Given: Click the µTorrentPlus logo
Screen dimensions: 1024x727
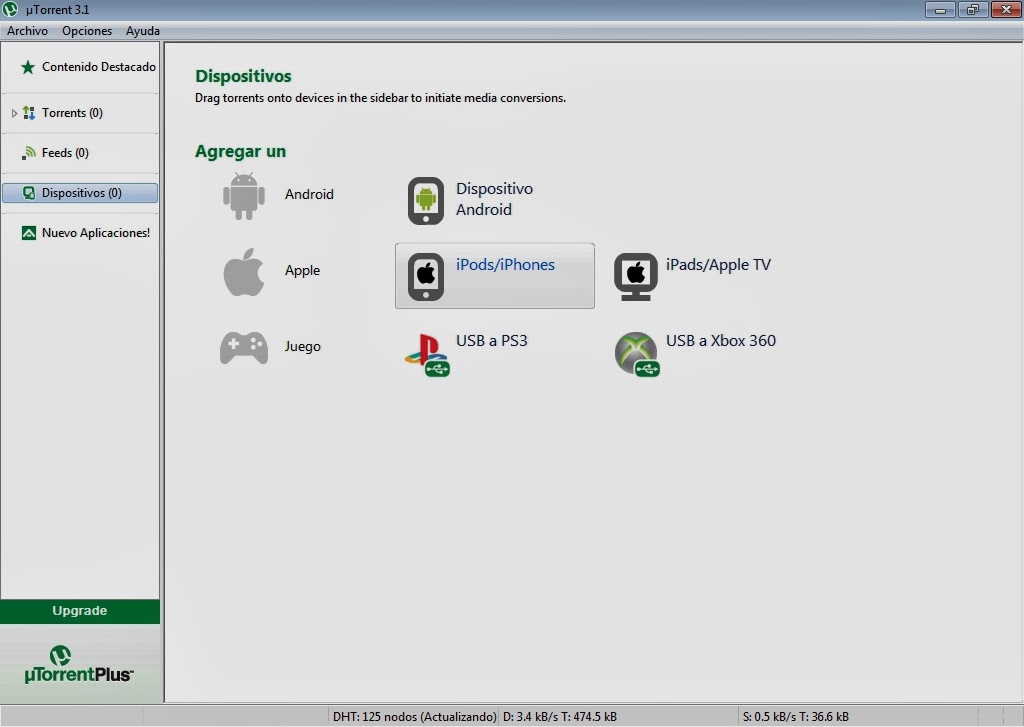Looking at the screenshot, I should pyautogui.click(x=78, y=665).
